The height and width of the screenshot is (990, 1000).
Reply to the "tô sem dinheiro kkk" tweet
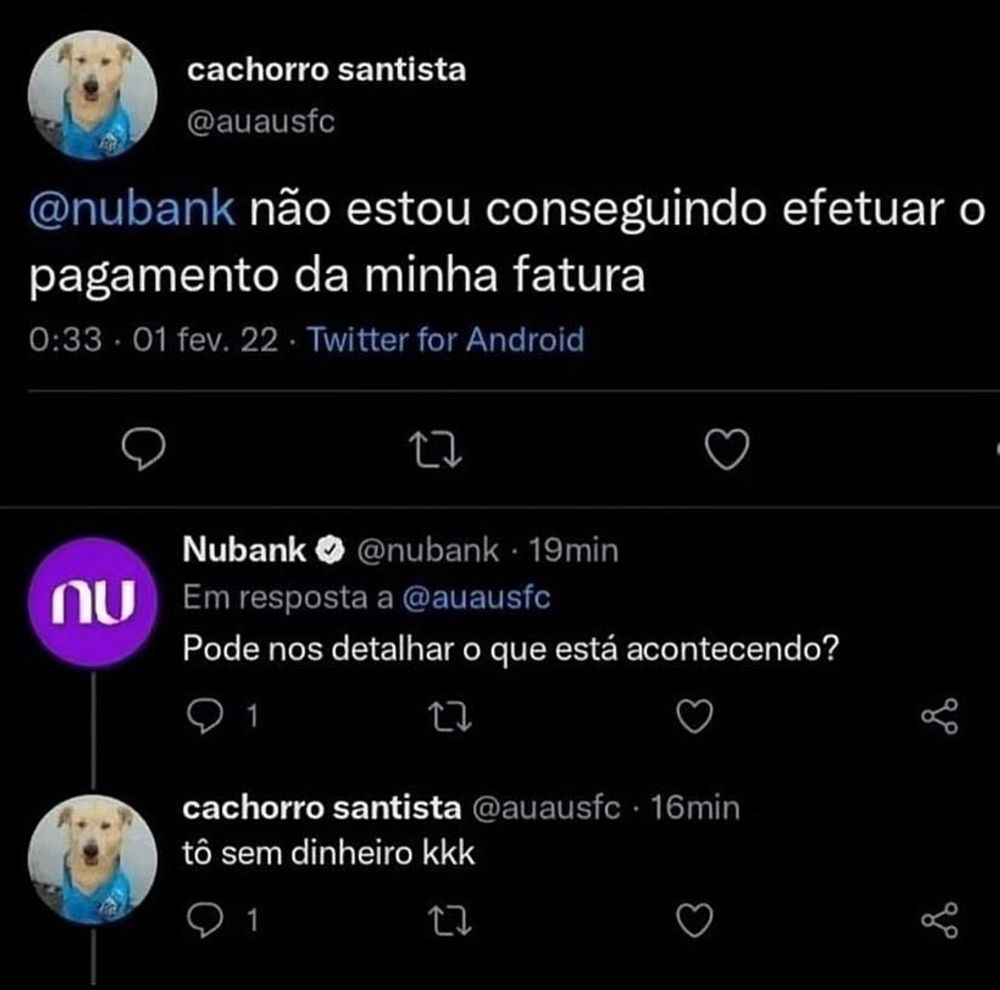(205, 920)
